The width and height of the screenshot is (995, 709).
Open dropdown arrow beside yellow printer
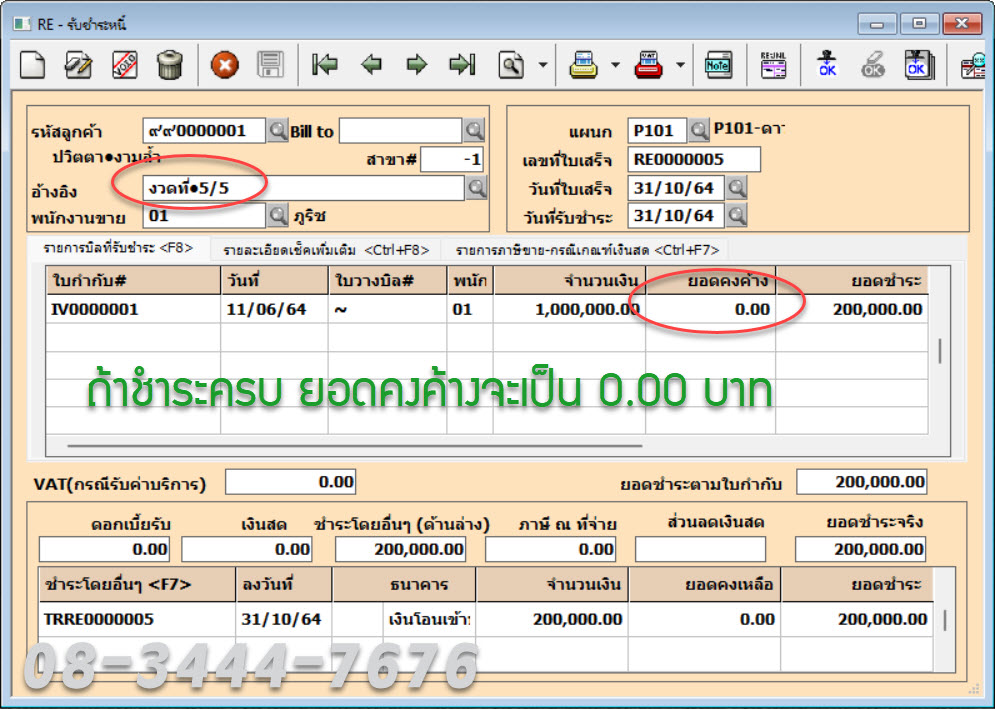tap(616, 65)
